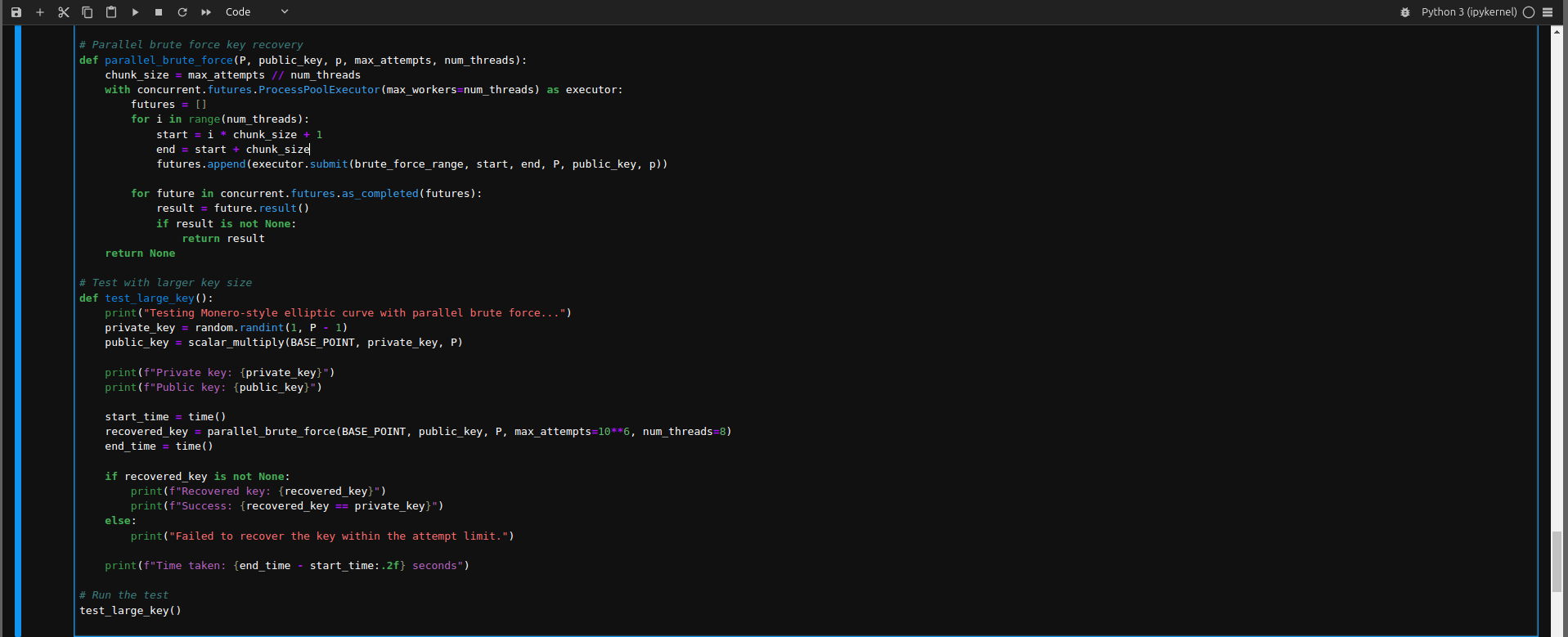Paste the cell from the clipboard
The height and width of the screenshot is (637, 1568).
pos(111,12)
